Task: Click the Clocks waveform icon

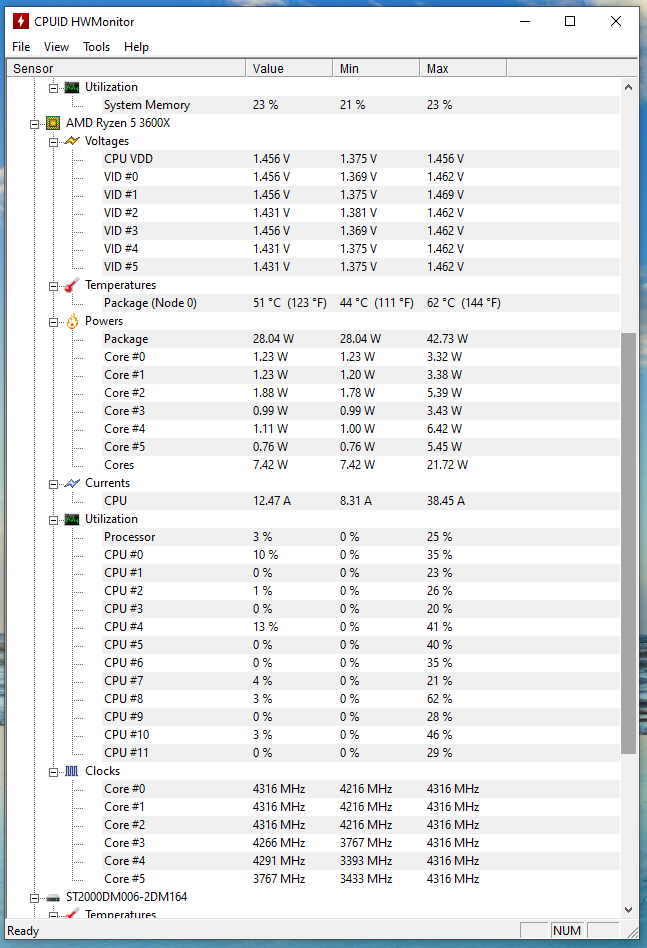Action: click(72, 771)
